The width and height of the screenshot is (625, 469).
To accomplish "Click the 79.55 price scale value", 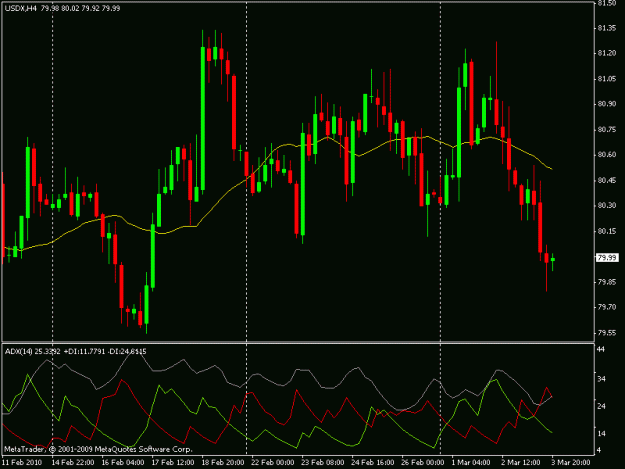I will [x=607, y=333].
